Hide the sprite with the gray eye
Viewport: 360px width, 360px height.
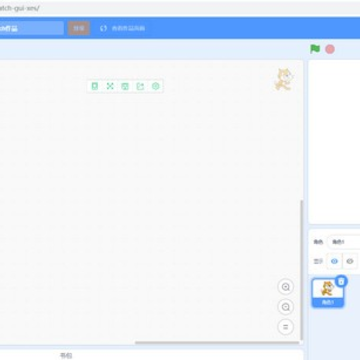coord(350,261)
